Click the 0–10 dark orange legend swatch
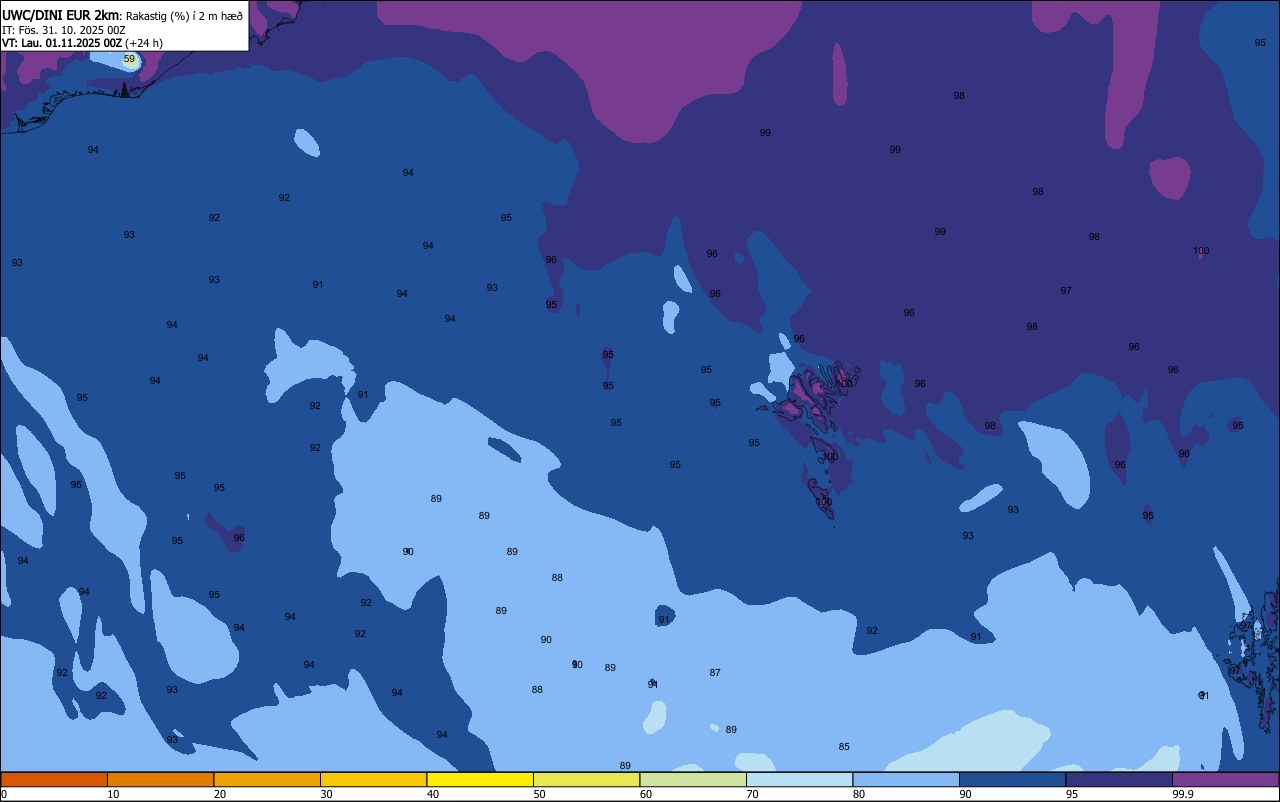 54,779
